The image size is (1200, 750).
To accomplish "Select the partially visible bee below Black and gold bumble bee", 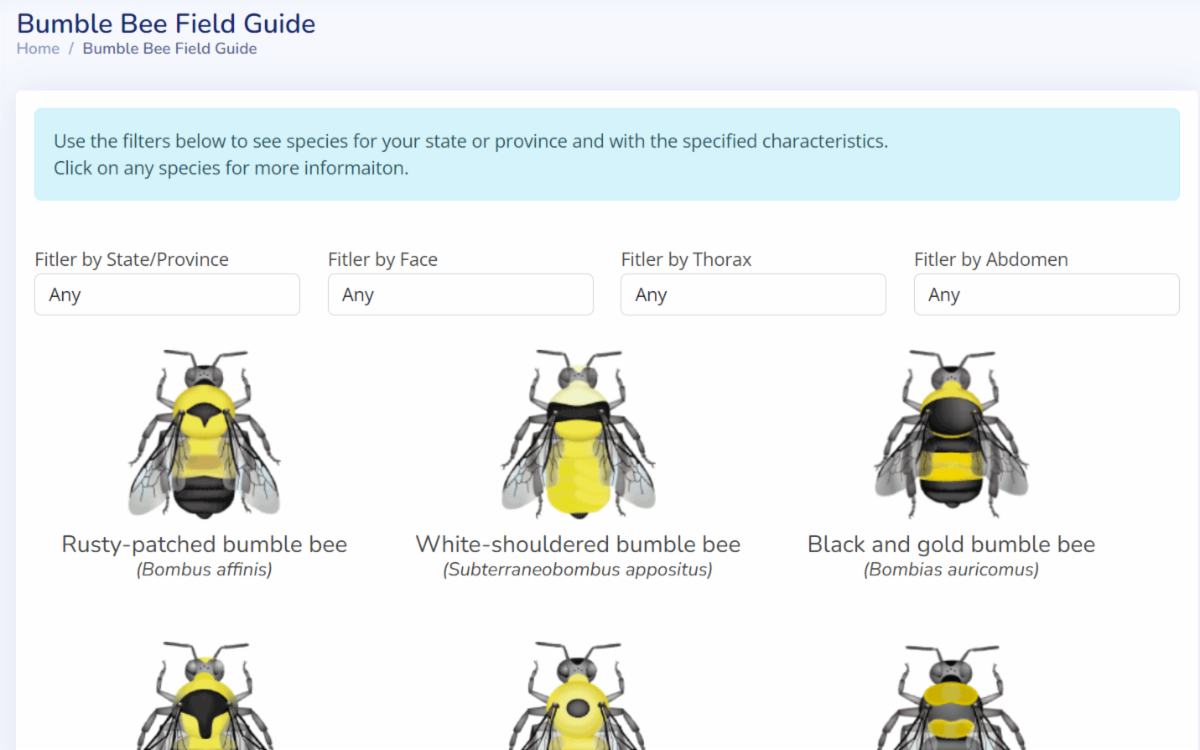I will 951,698.
